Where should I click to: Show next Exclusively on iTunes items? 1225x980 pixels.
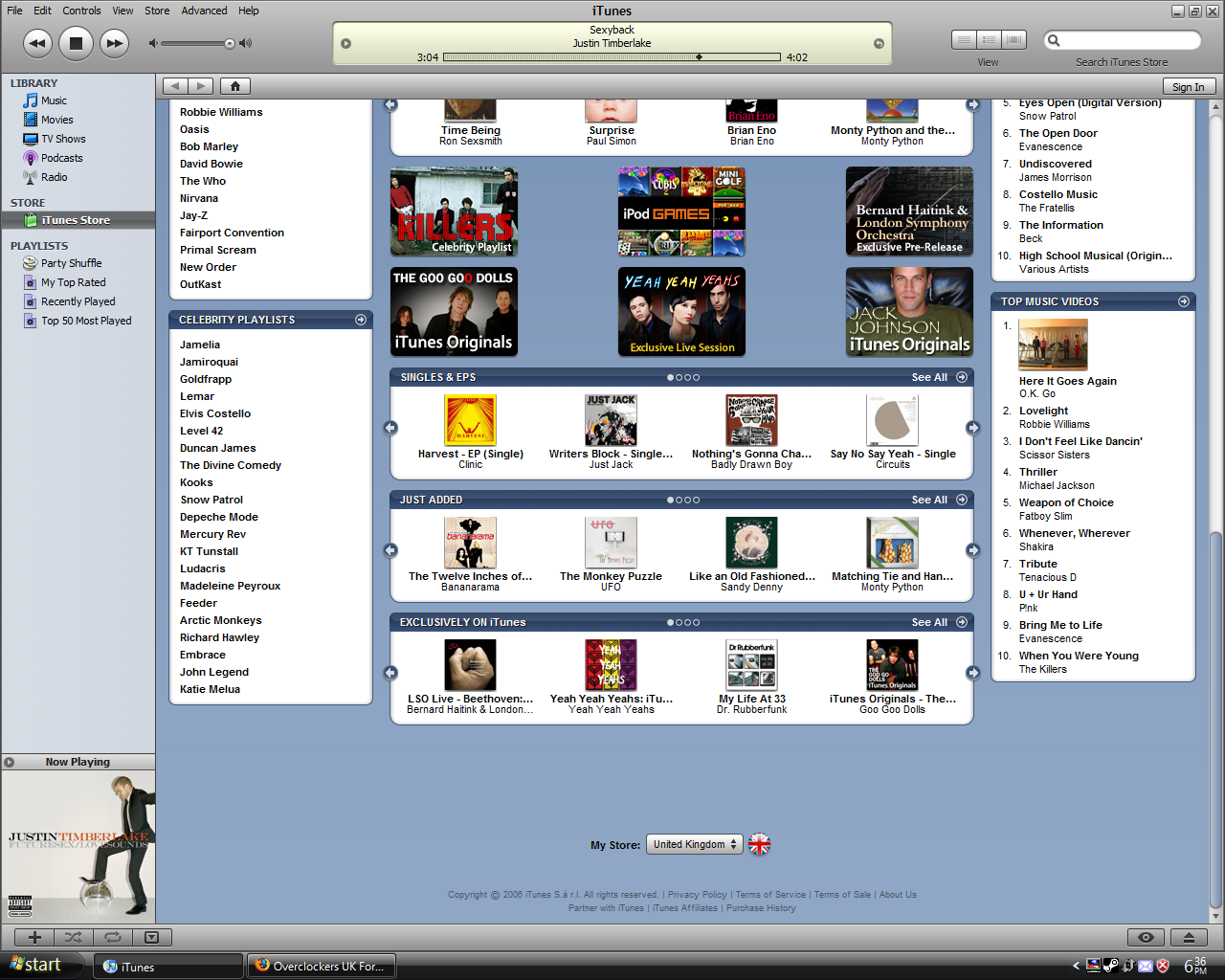pyautogui.click(x=972, y=673)
